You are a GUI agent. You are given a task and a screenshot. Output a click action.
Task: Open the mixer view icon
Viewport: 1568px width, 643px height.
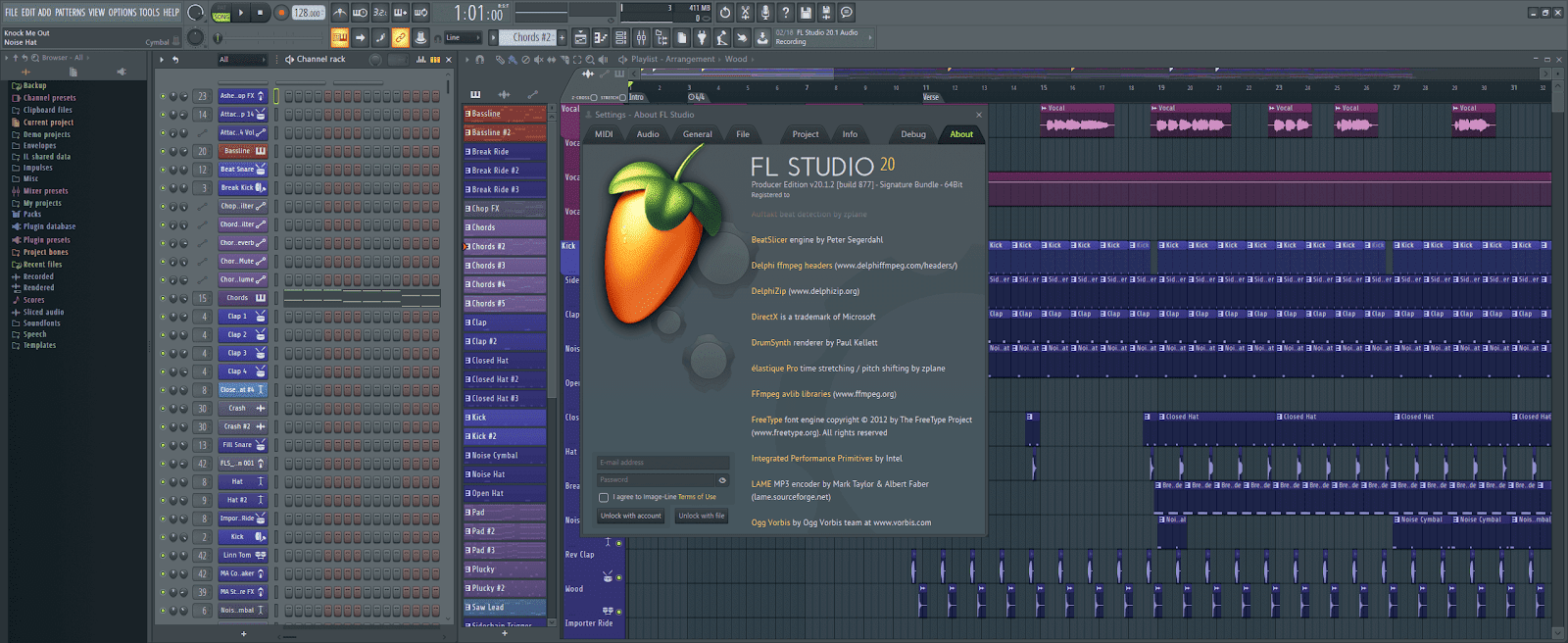click(x=641, y=37)
